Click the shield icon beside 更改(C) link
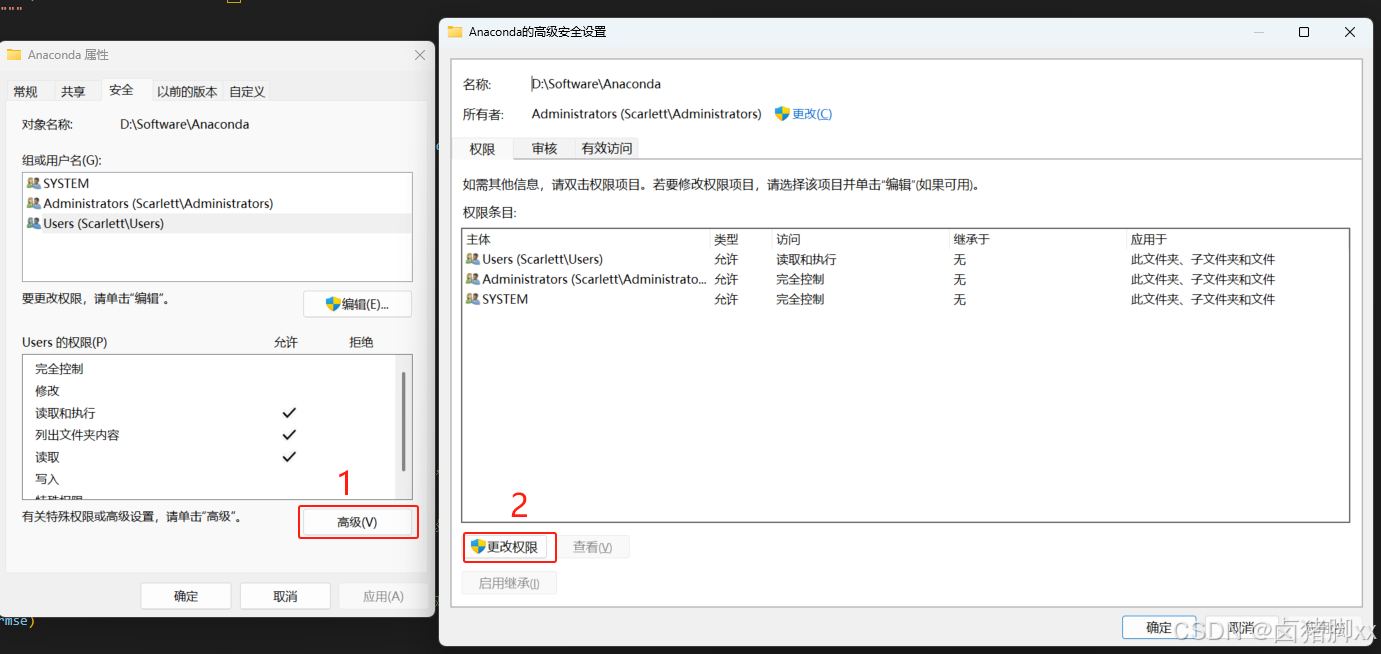Screen dimensions: 1381x654 [783, 113]
